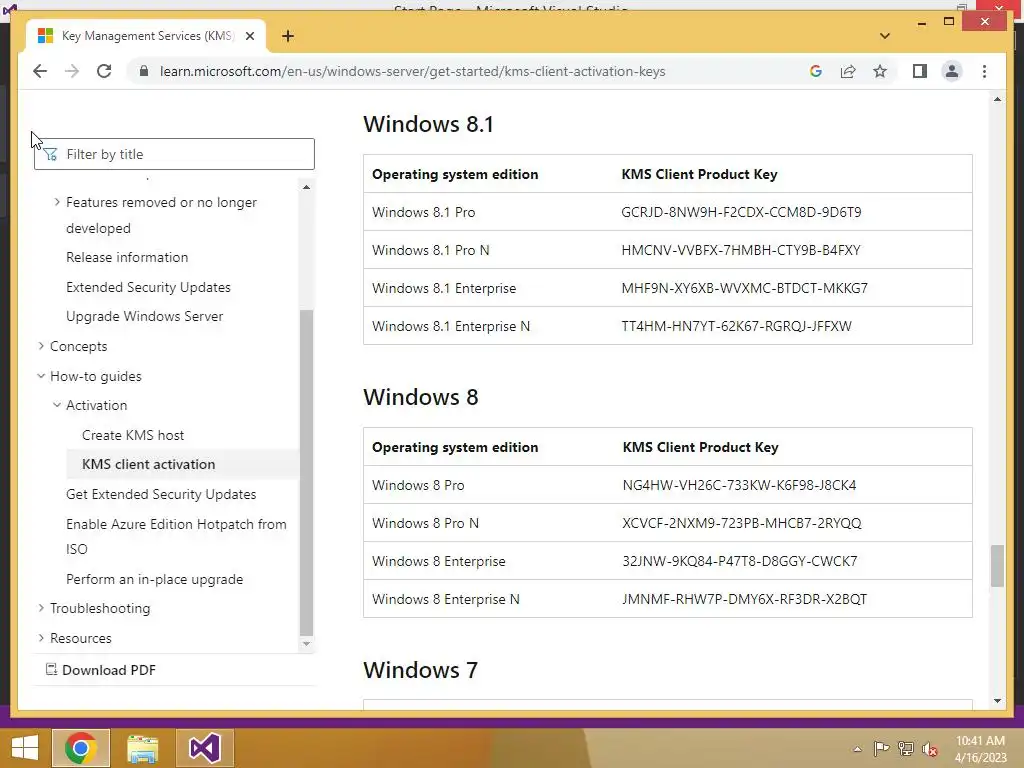The width and height of the screenshot is (1024, 768).
Task: Collapse the Activation subsection
Action: [x=57, y=405]
